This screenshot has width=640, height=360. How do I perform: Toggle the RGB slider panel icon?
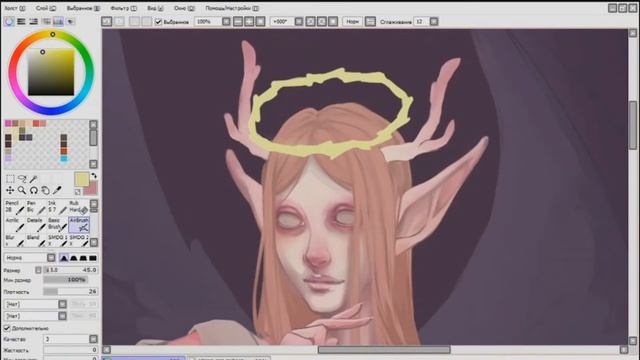click(x=21, y=21)
